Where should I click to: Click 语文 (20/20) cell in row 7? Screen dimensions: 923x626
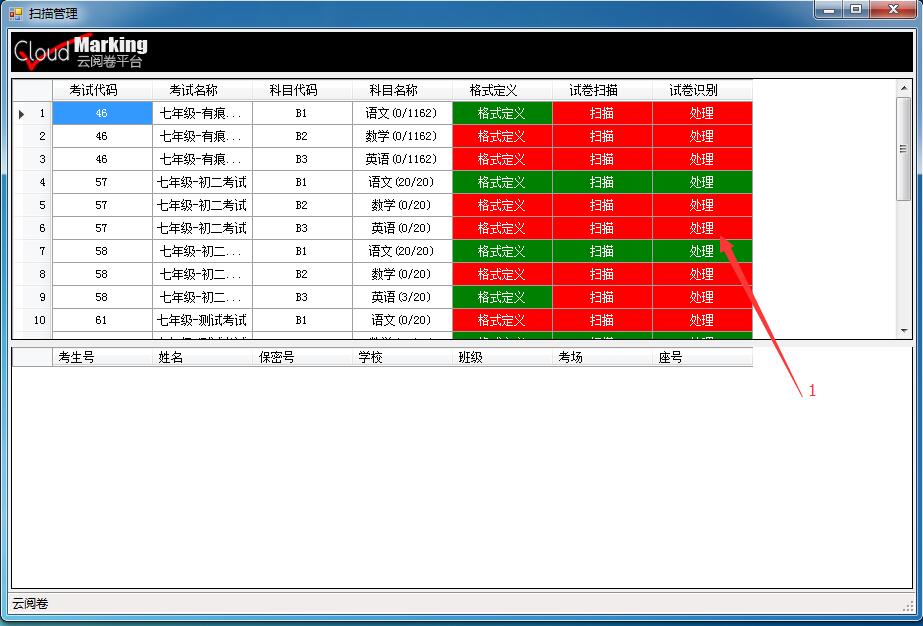[x=403, y=251]
